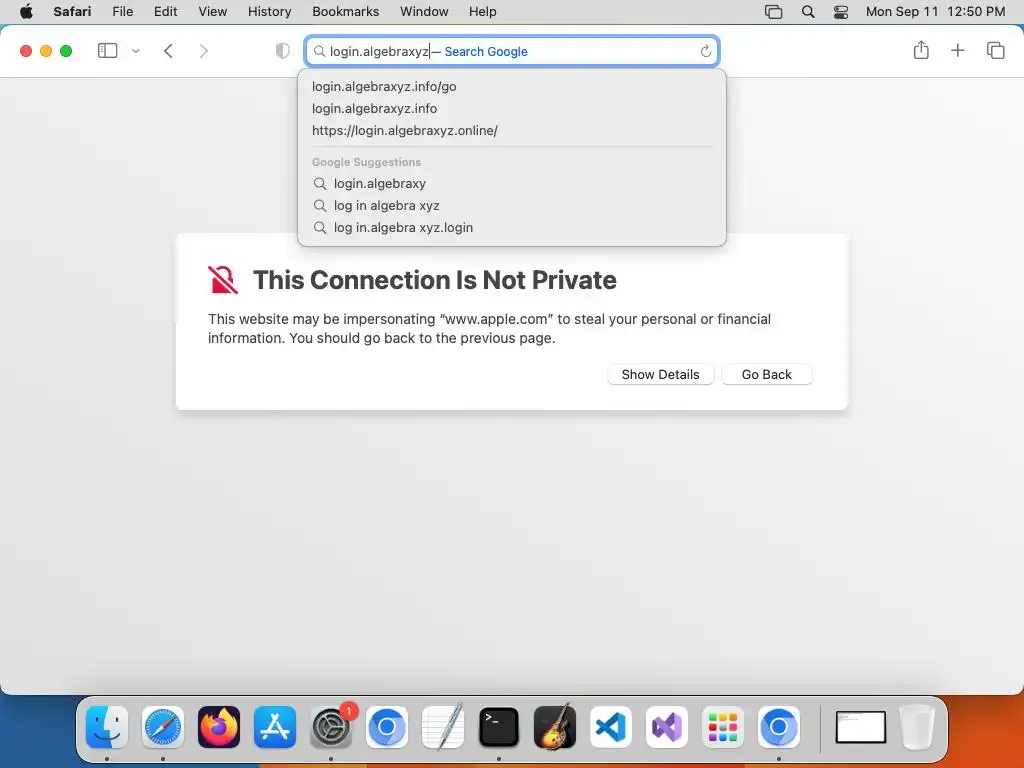Screen dimensions: 1024x768
Task: Open the Edit menu
Action: coord(165,12)
